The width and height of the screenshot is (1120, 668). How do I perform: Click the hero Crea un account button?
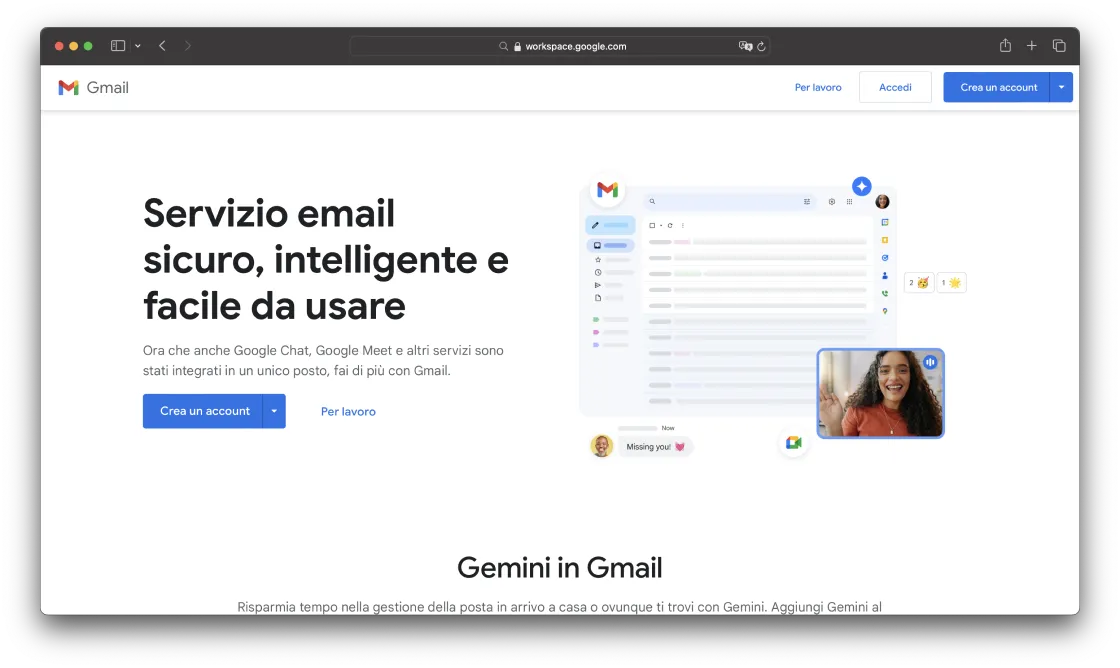[x=203, y=412]
